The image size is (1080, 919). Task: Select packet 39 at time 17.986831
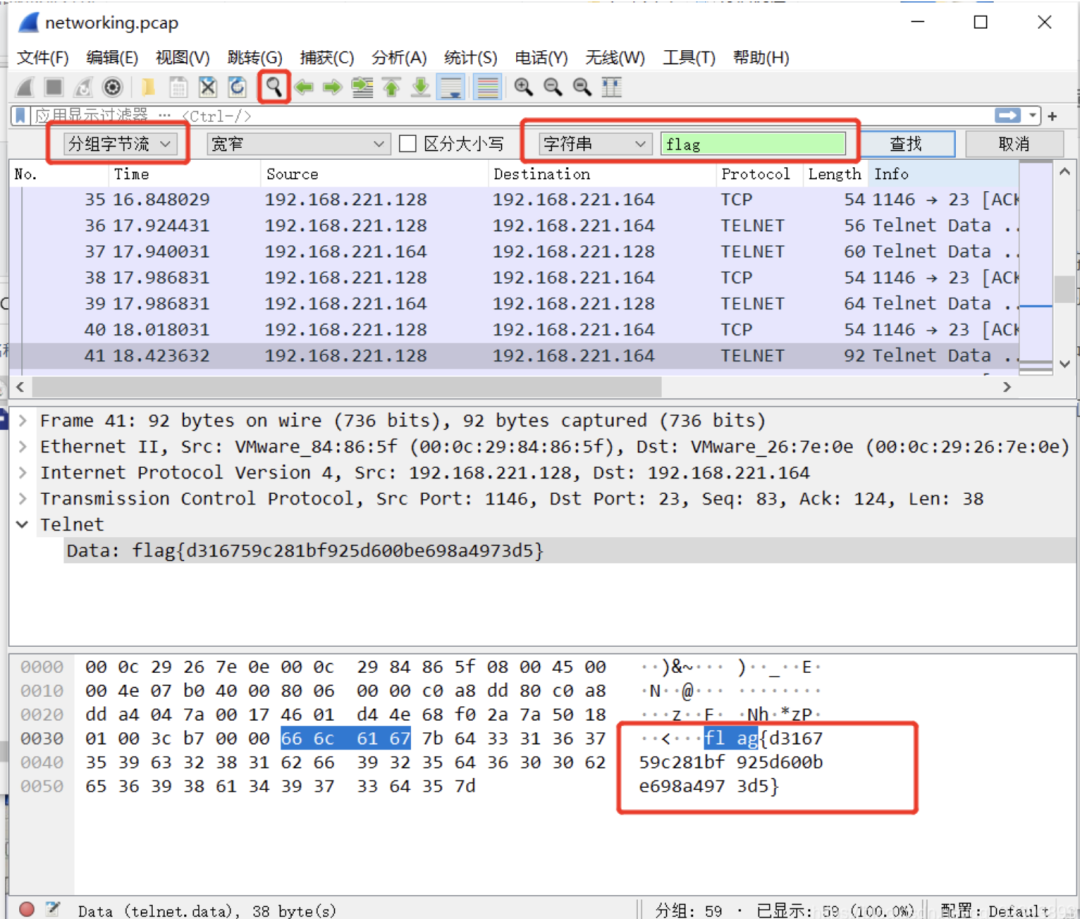[514, 304]
